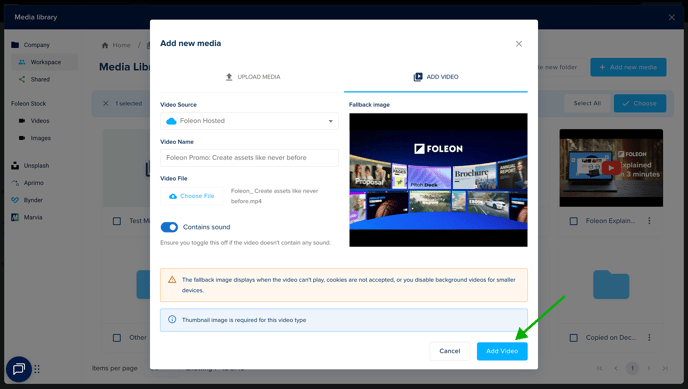
Task: Go to the last page
Action: (665, 368)
